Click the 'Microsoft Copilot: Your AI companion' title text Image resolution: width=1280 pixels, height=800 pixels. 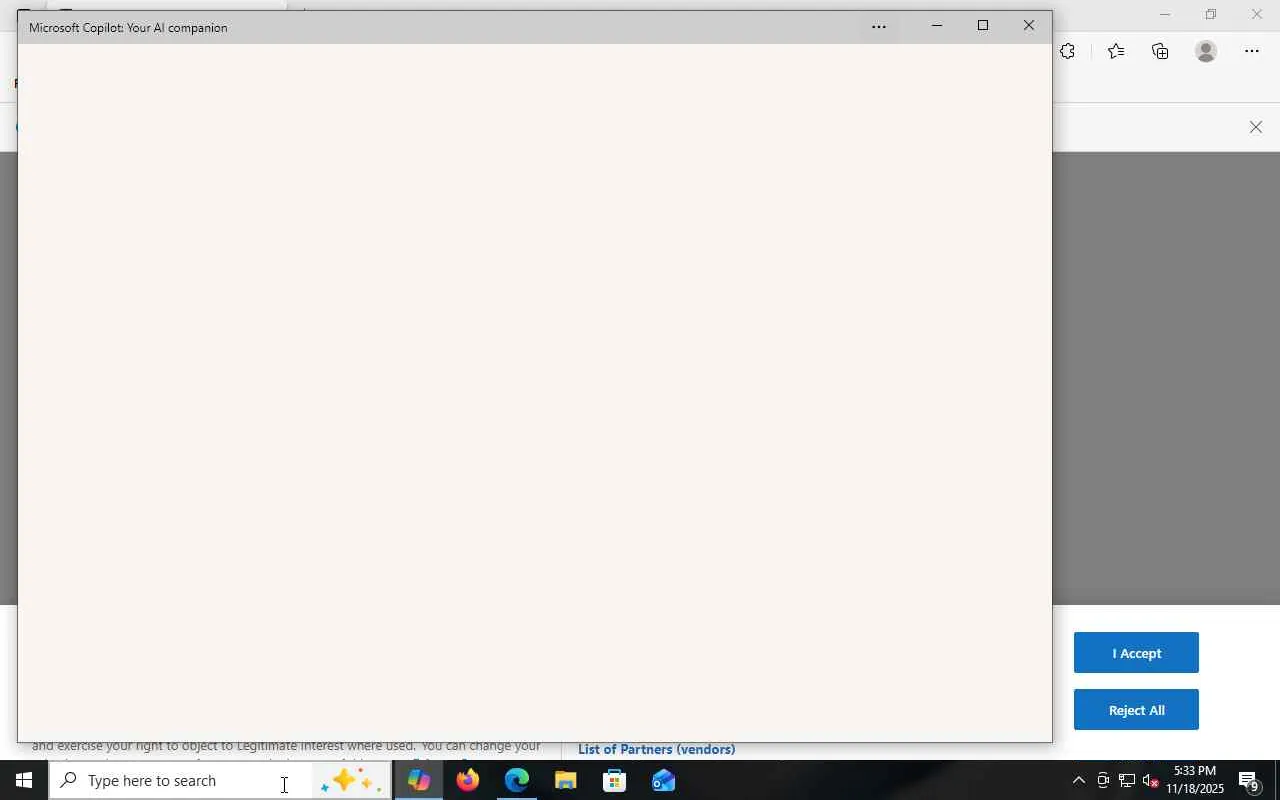pos(128,28)
